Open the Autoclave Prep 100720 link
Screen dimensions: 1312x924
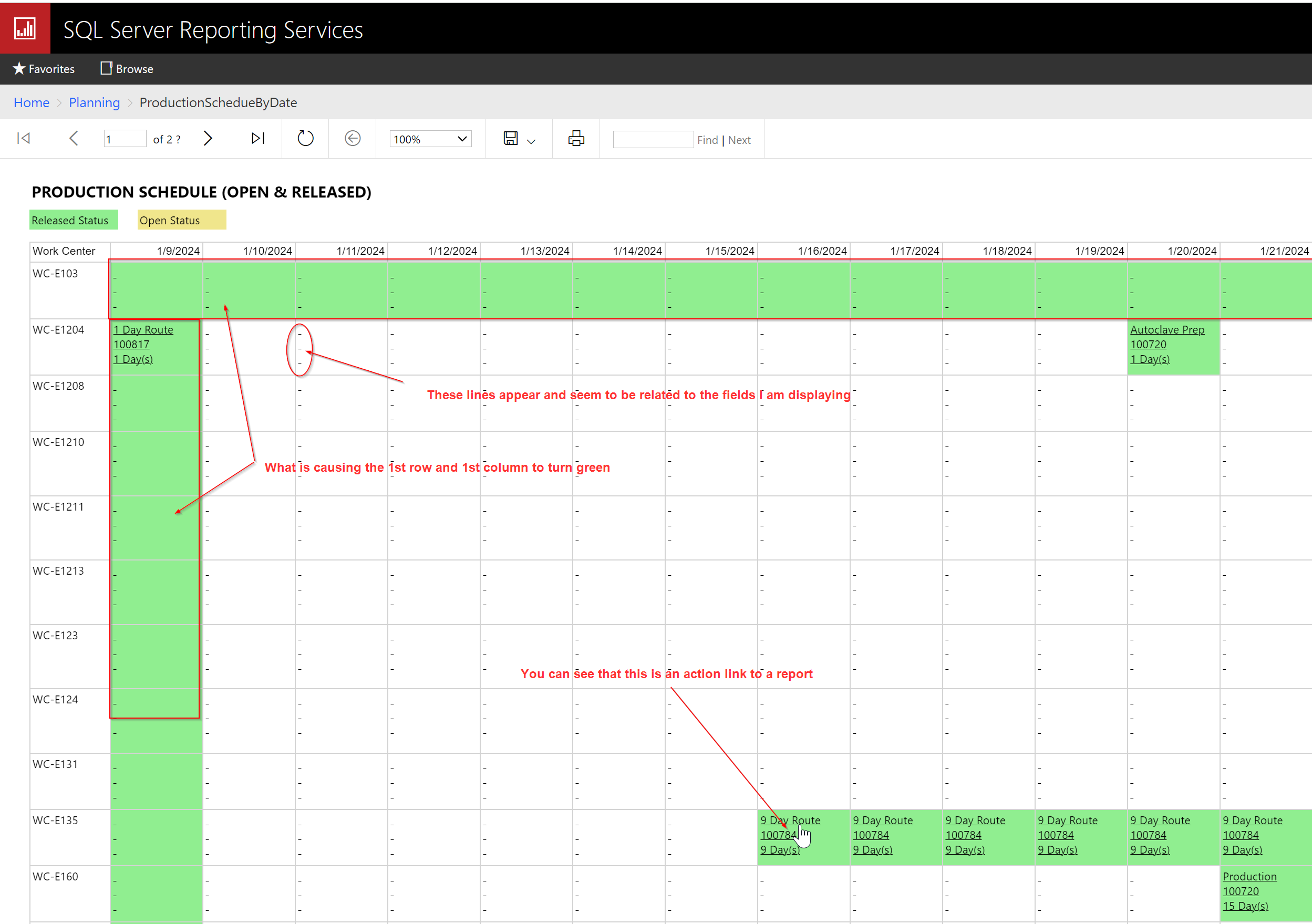(x=1168, y=329)
